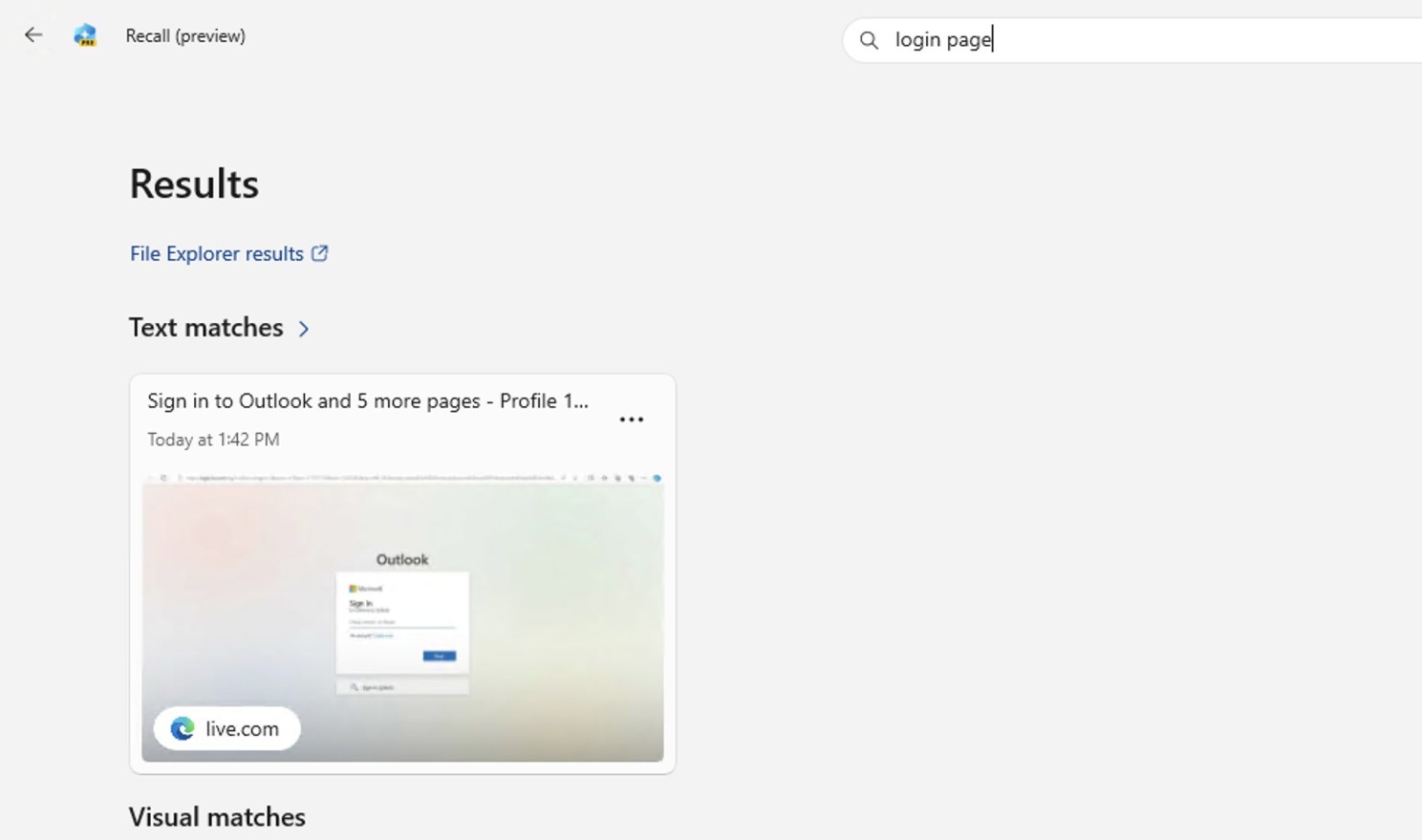Expand Text matches with the chevron
Image resolution: width=1422 pixels, height=840 pixels.
click(x=304, y=329)
